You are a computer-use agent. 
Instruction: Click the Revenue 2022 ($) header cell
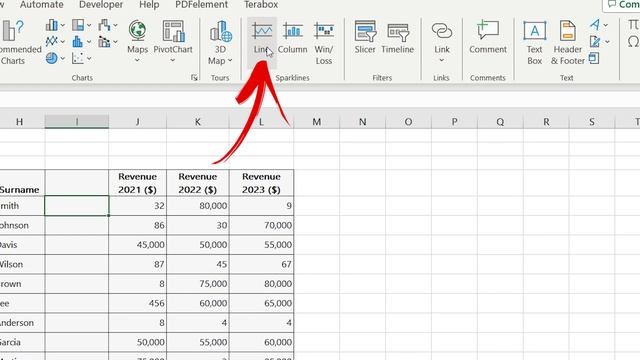(x=198, y=183)
